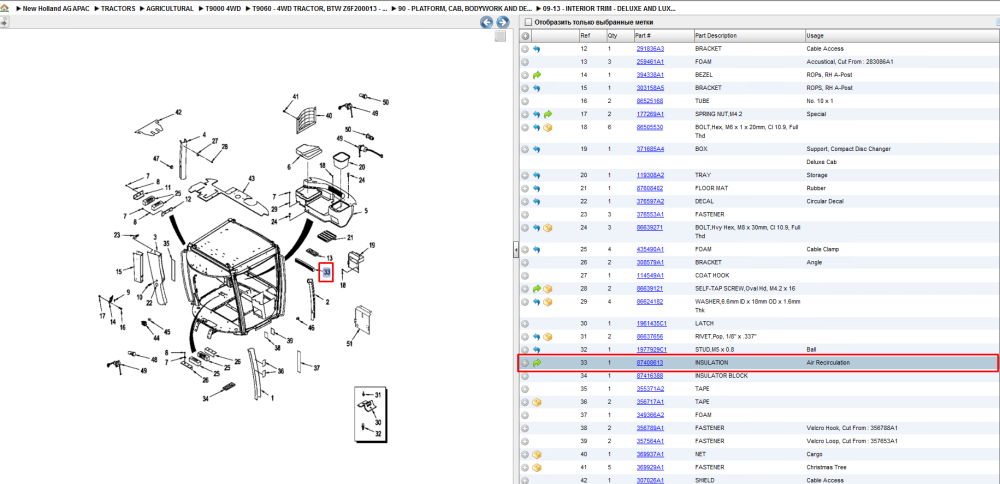Image resolution: width=1000 pixels, height=484 pixels.
Task: Click package box icon on ref 18 row
Action: point(548,128)
